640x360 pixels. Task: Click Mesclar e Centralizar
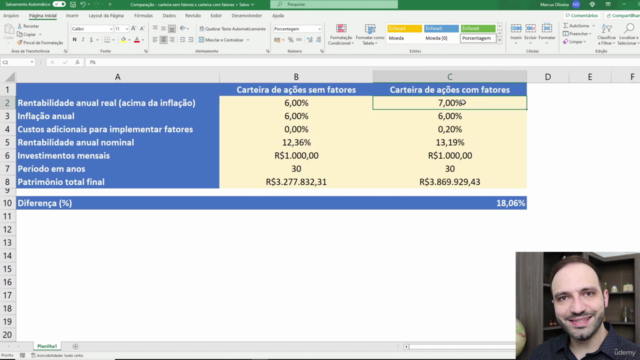pos(221,40)
